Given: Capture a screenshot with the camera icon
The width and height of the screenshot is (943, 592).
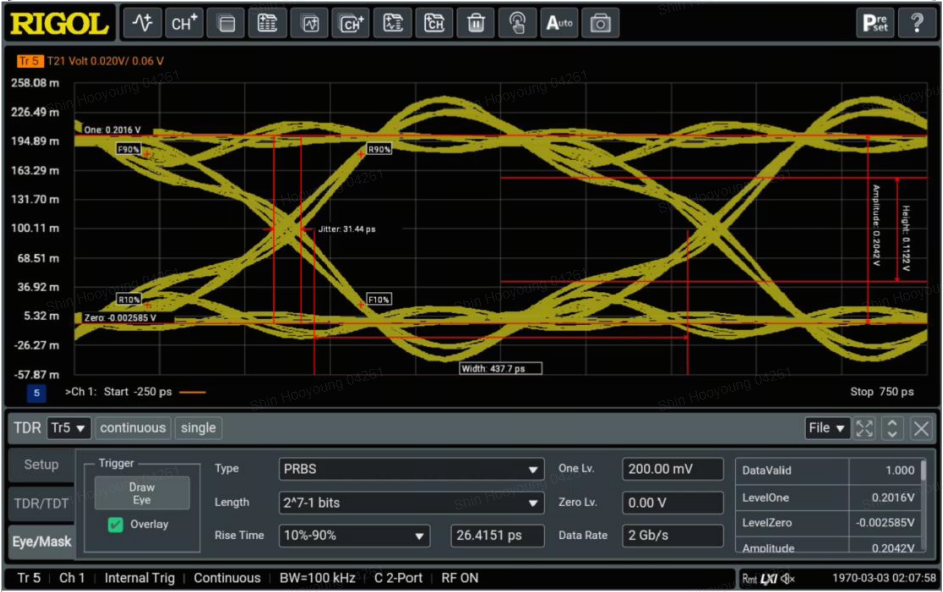Looking at the screenshot, I should (x=600, y=23).
